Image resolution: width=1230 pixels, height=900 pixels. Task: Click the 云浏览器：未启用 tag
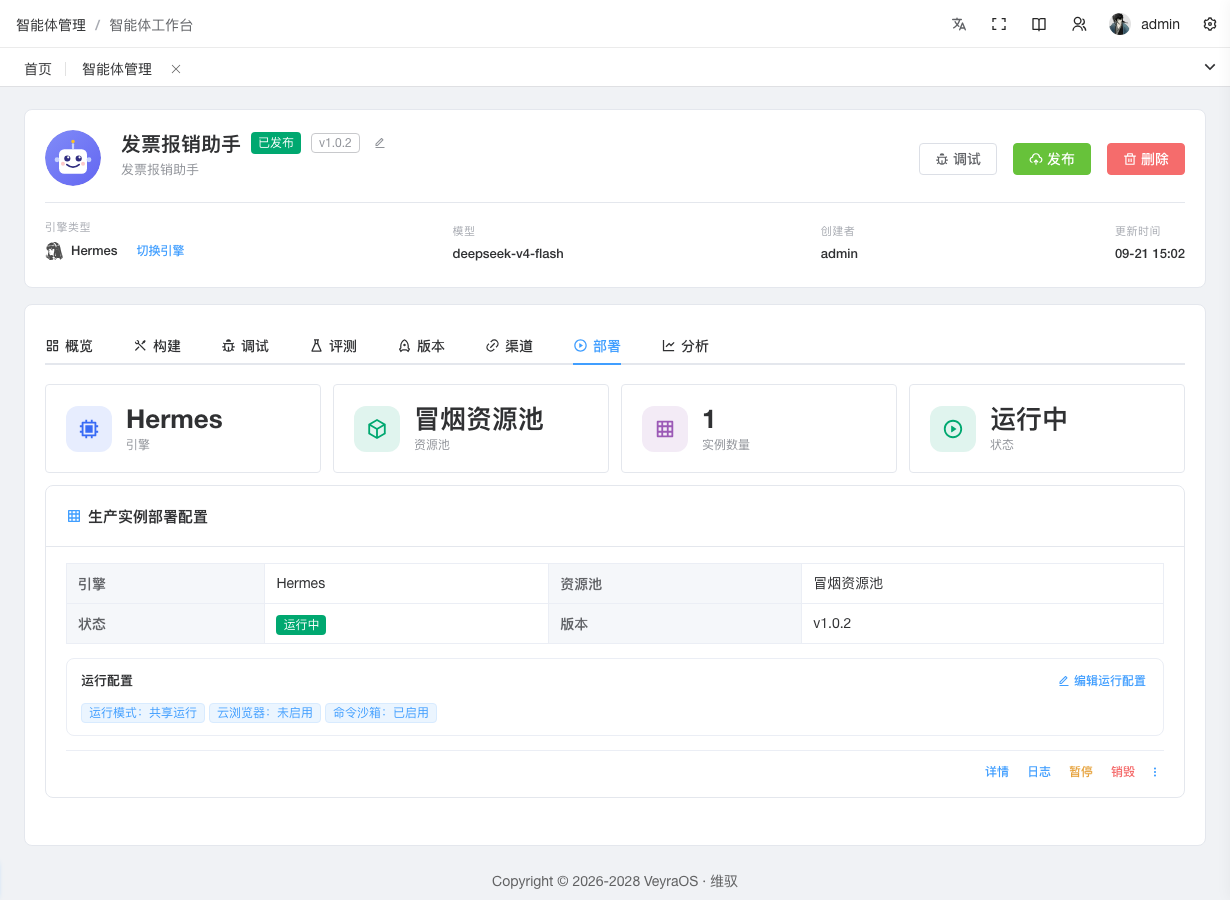265,713
